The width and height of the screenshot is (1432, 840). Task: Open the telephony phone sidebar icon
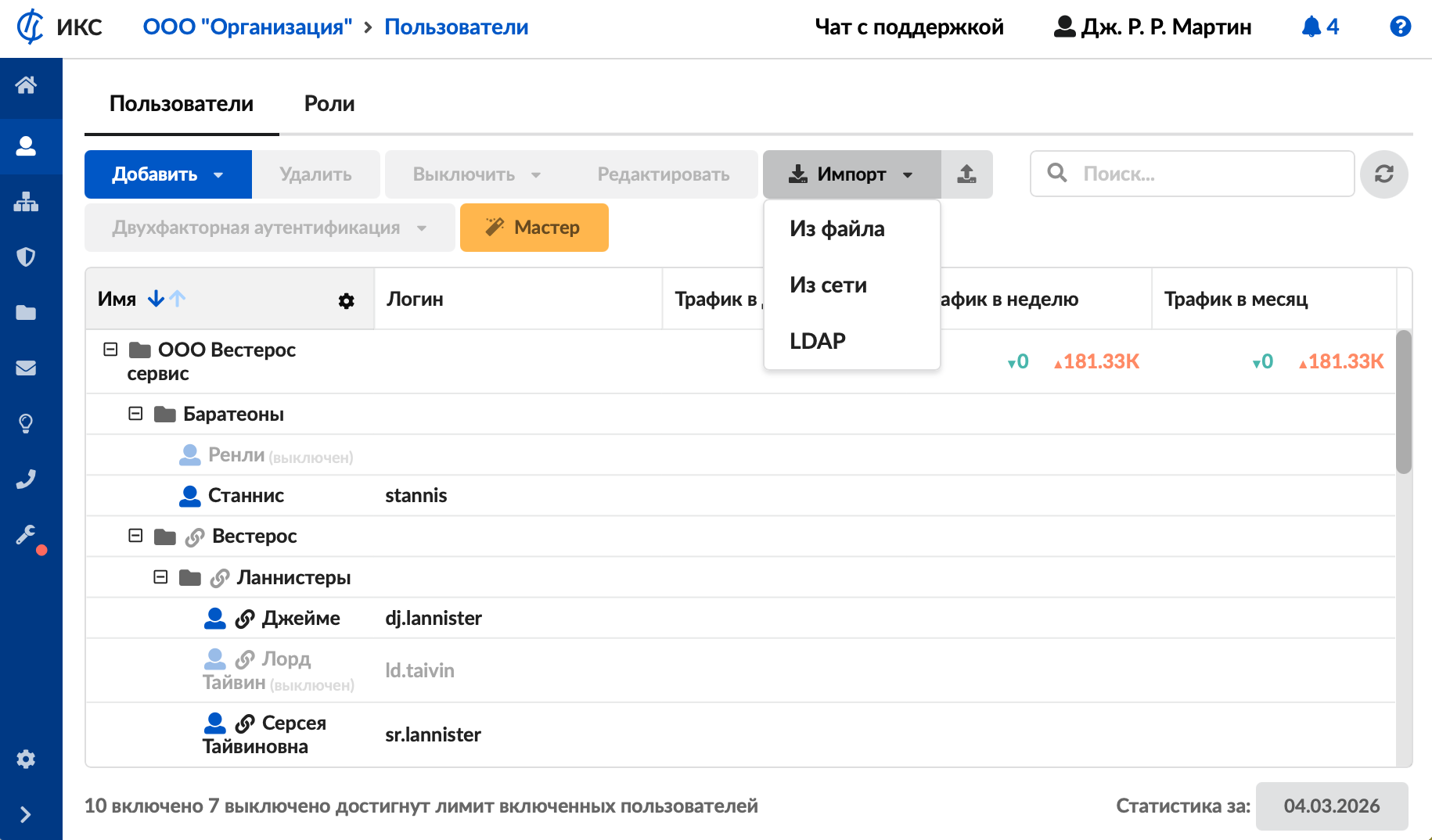click(x=26, y=479)
